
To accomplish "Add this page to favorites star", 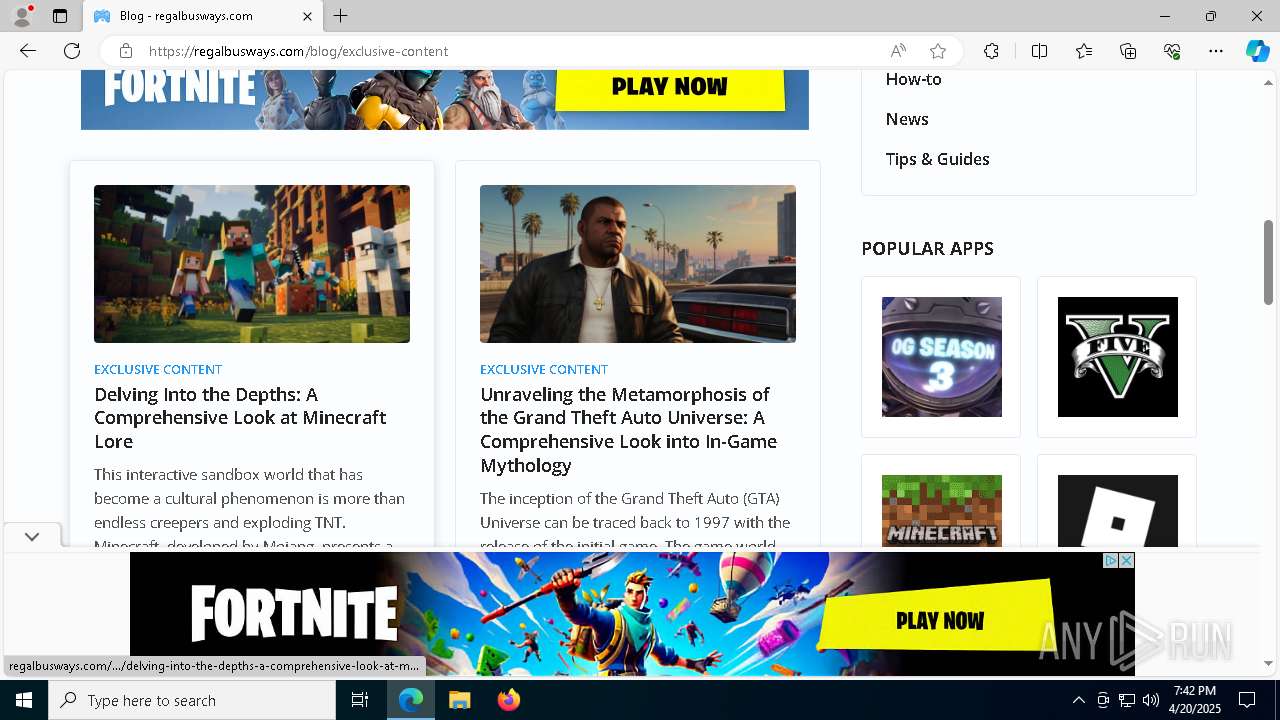I will click(938, 51).
